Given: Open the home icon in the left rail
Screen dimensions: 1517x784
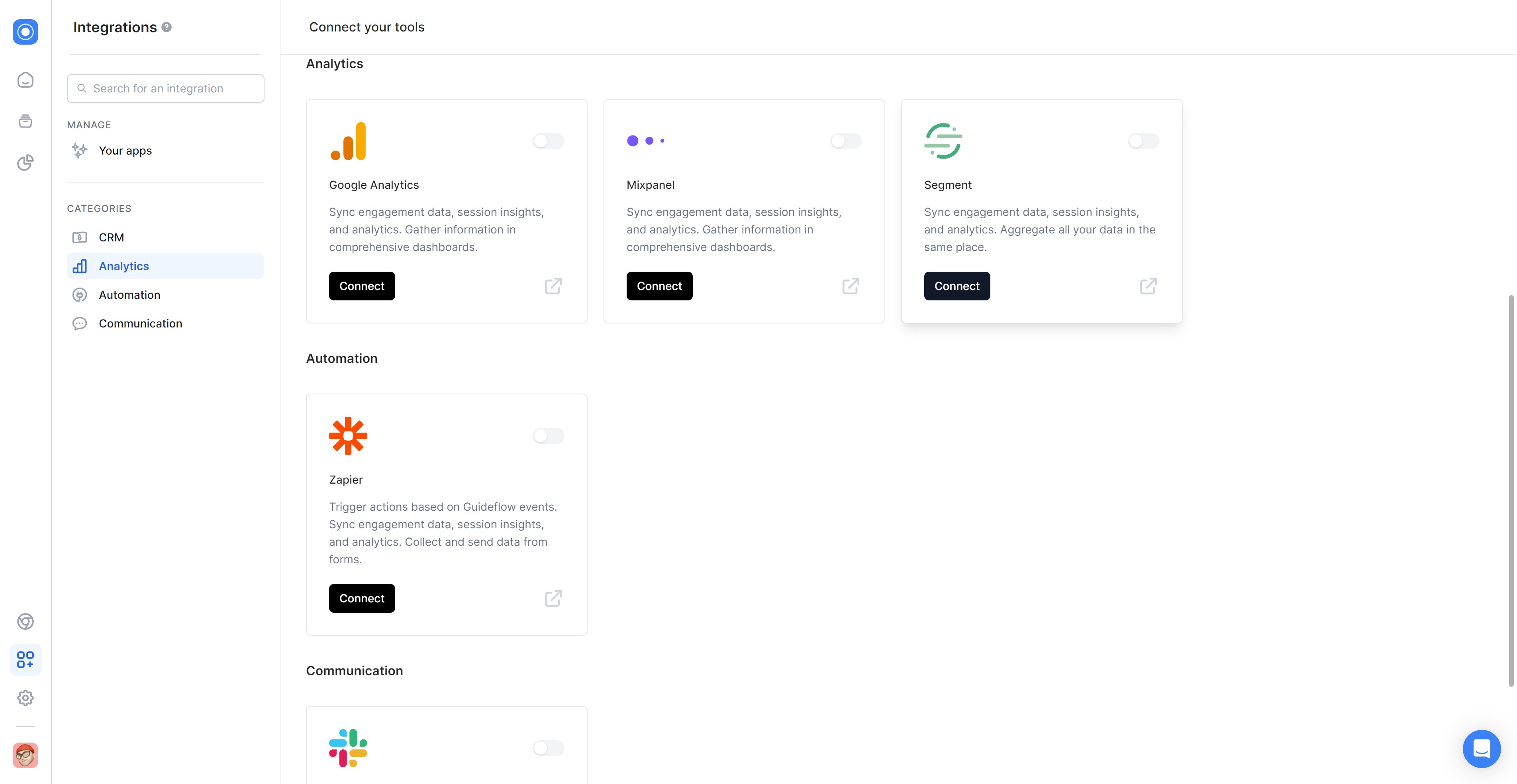Looking at the screenshot, I should (25, 80).
